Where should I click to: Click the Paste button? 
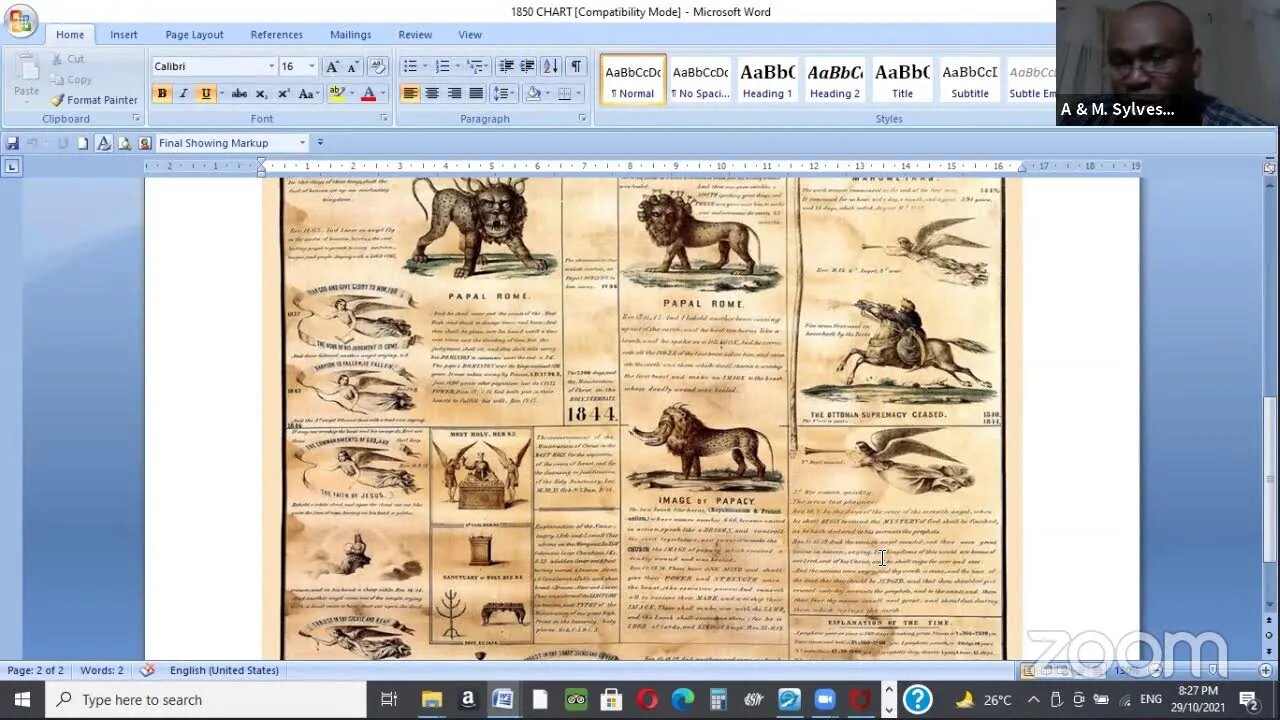tap(26, 76)
